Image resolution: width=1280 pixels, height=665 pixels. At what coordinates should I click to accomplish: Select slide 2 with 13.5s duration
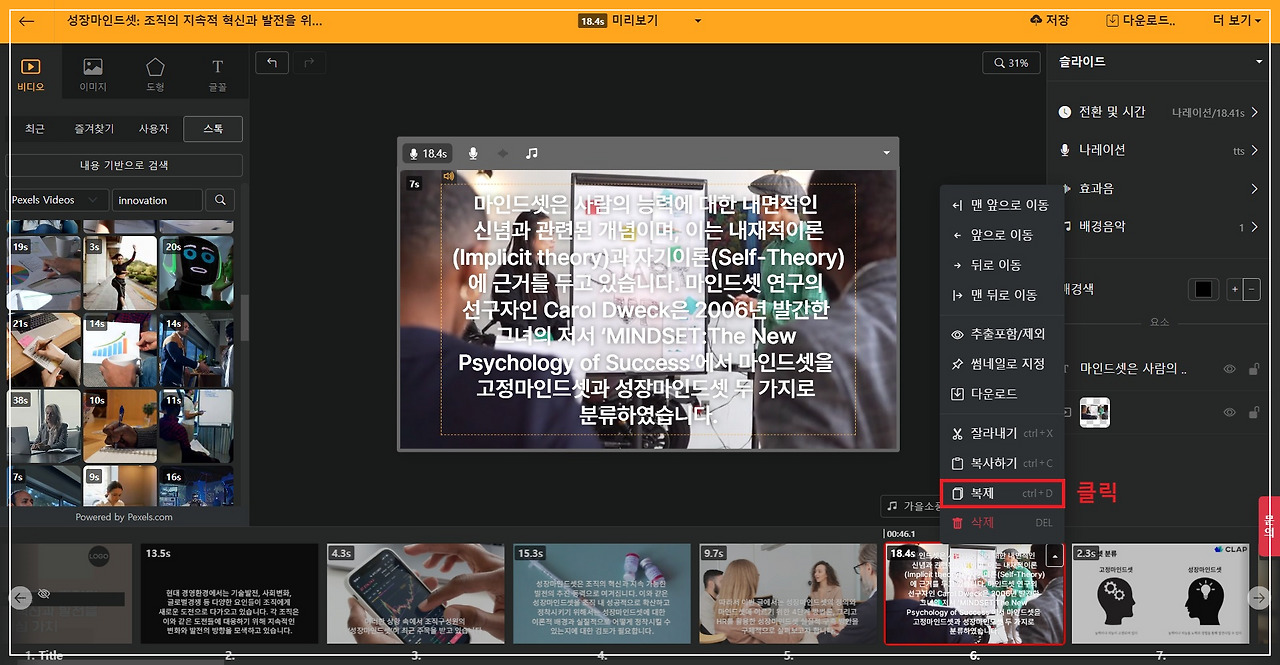point(231,594)
